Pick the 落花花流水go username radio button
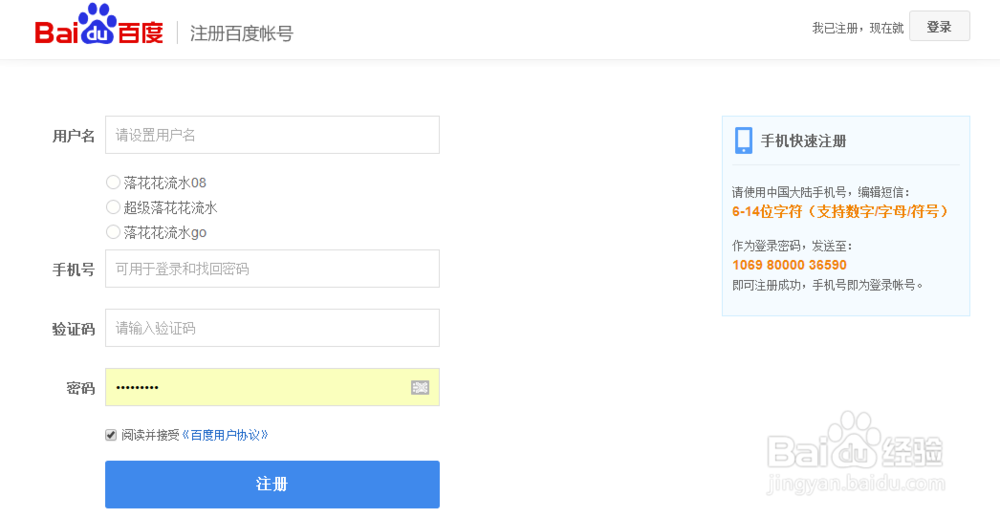Viewport: 1000px width, 518px height. pos(113,232)
